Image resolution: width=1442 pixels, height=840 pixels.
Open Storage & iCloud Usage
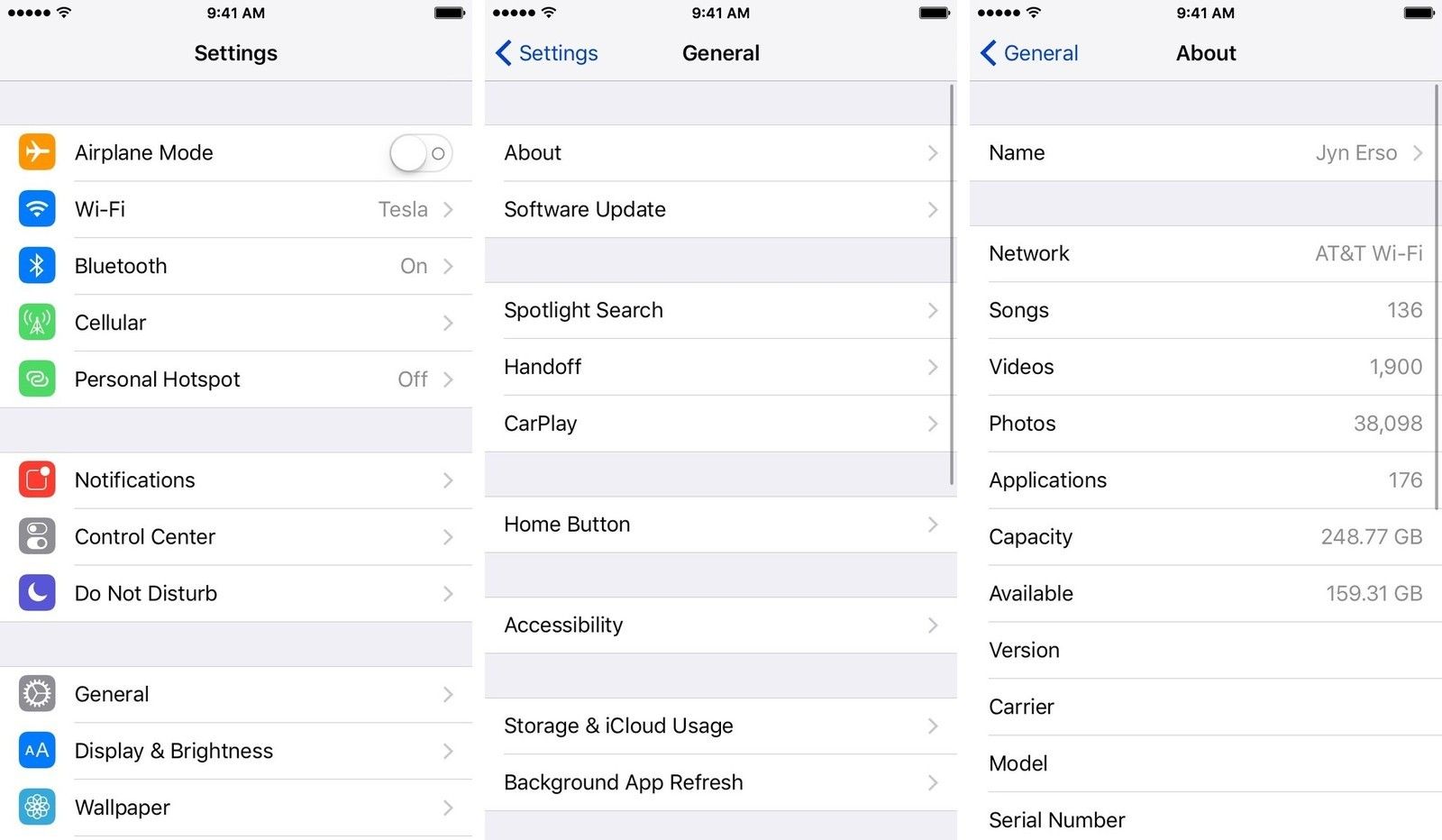coord(721,726)
